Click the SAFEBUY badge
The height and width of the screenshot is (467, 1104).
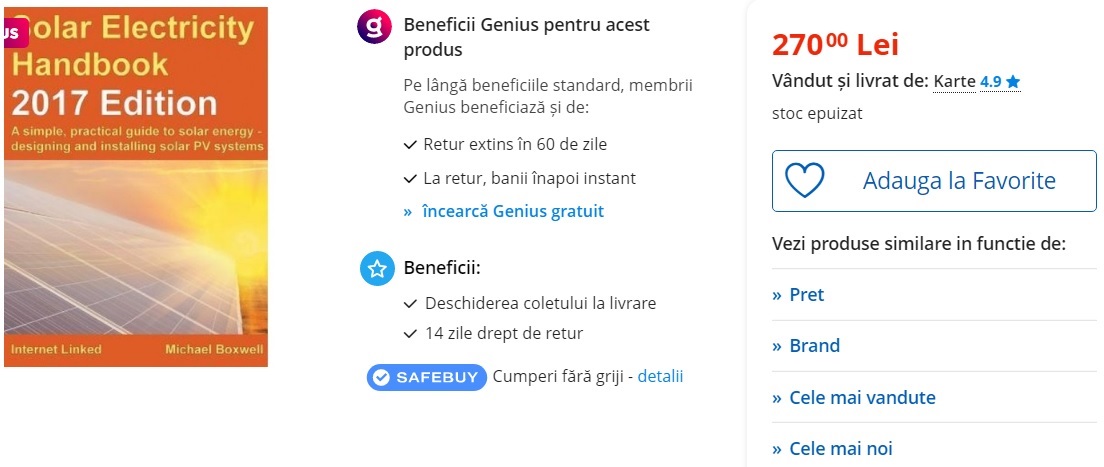tap(427, 377)
